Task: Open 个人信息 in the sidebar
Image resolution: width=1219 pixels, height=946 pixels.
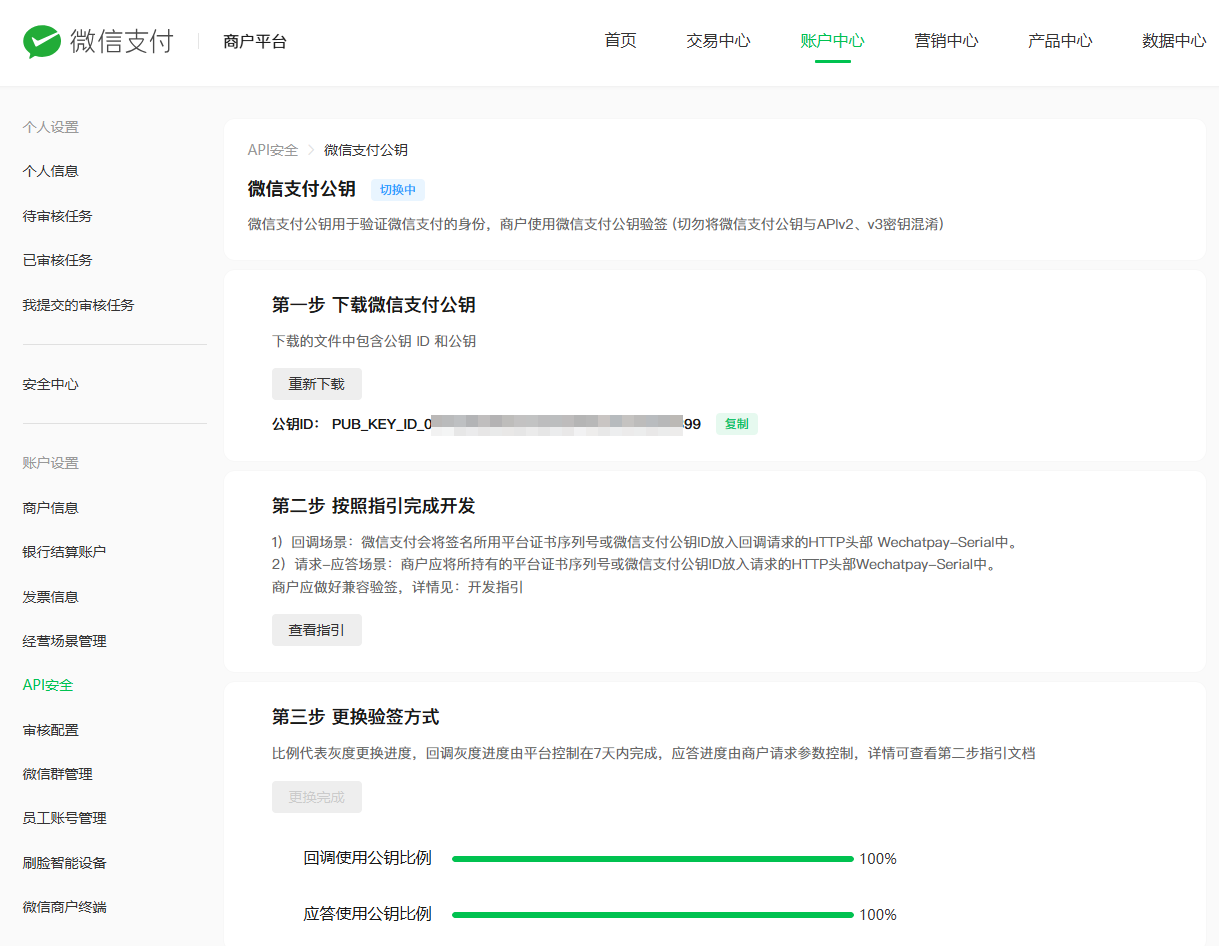Action: tap(51, 171)
